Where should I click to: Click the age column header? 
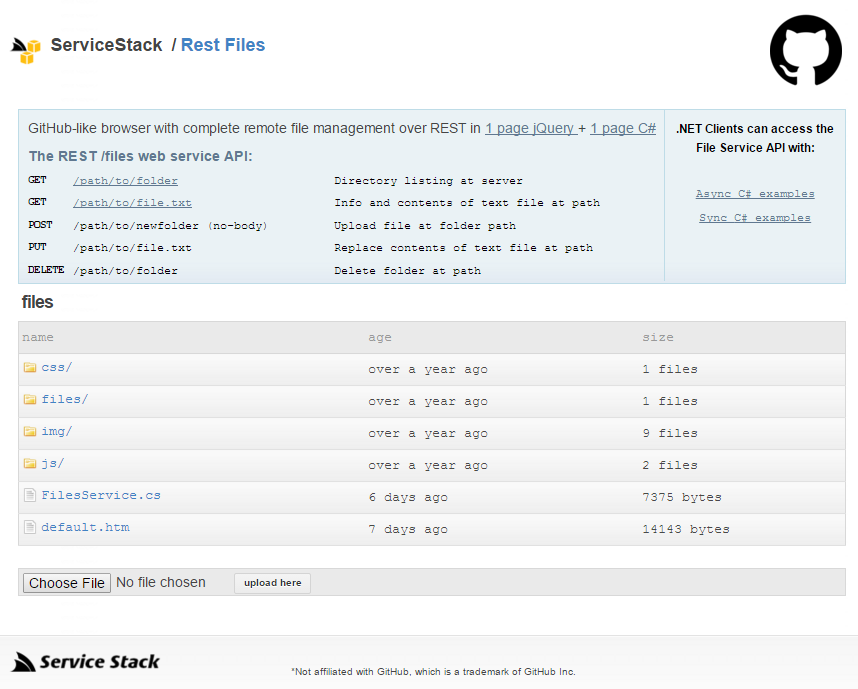380,337
